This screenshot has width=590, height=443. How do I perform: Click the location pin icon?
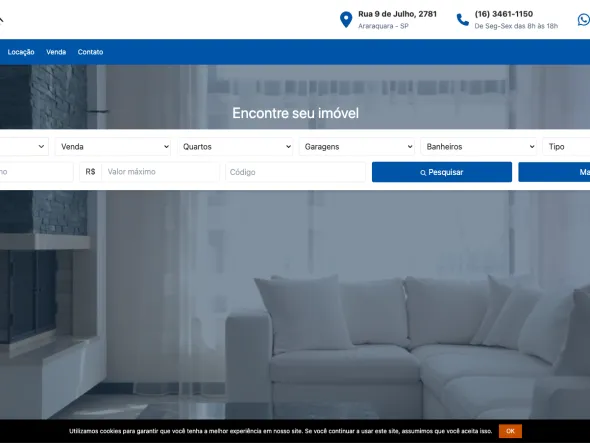346,20
